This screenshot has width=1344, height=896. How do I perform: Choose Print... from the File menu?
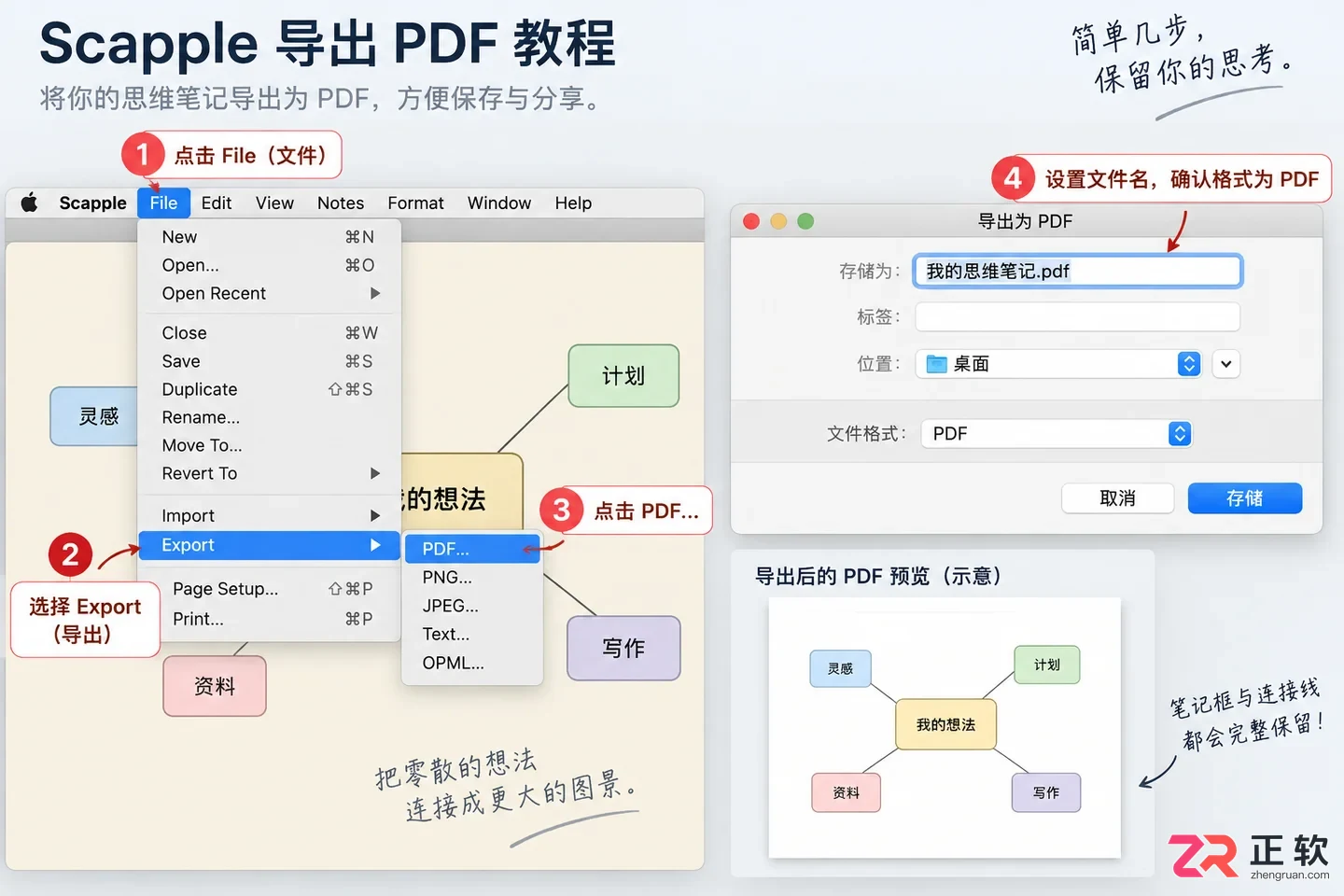269,619
